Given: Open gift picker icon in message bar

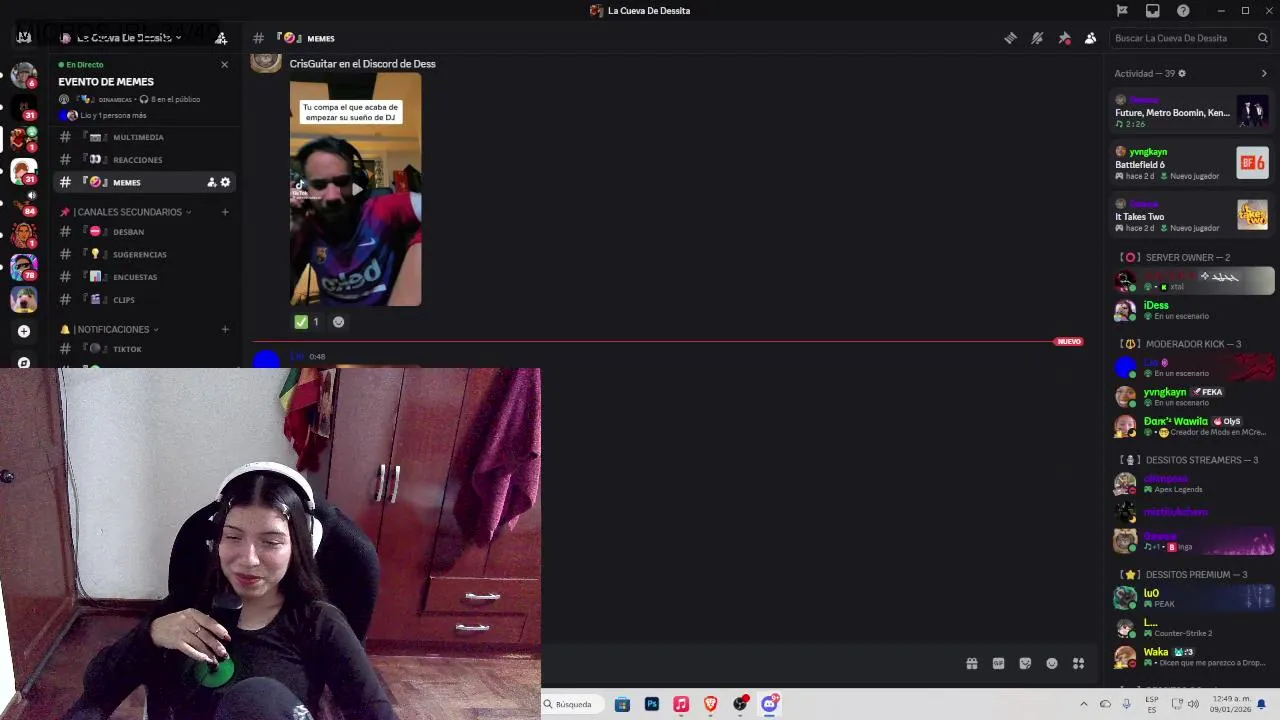Looking at the screenshot, I should [971, 663].
